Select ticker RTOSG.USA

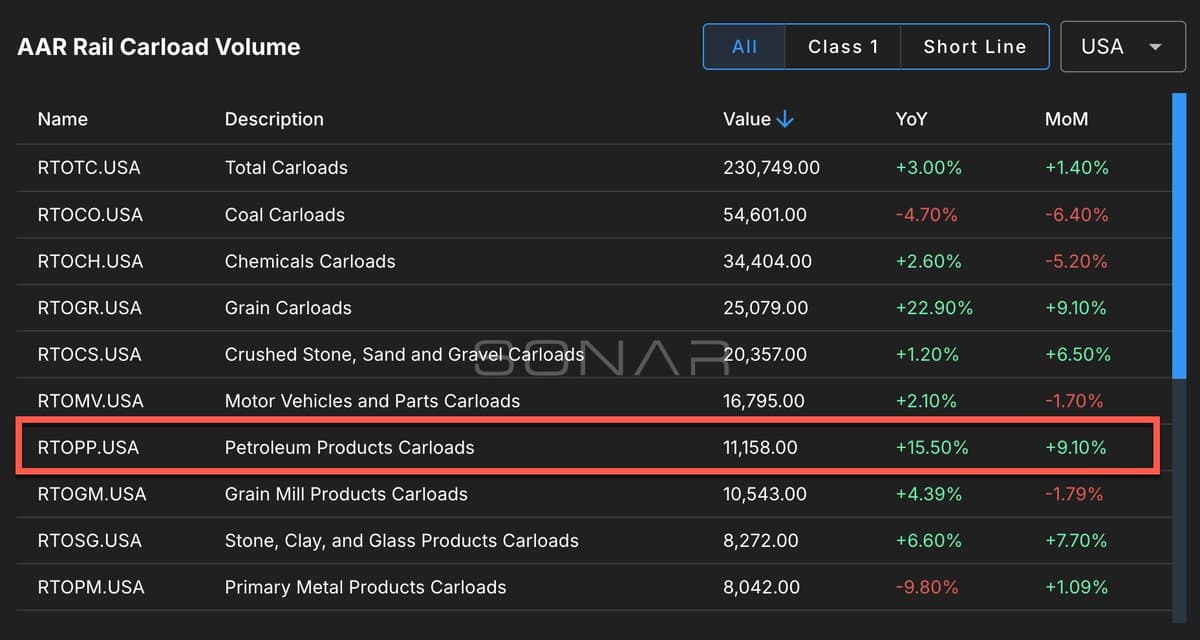[90, 541]
